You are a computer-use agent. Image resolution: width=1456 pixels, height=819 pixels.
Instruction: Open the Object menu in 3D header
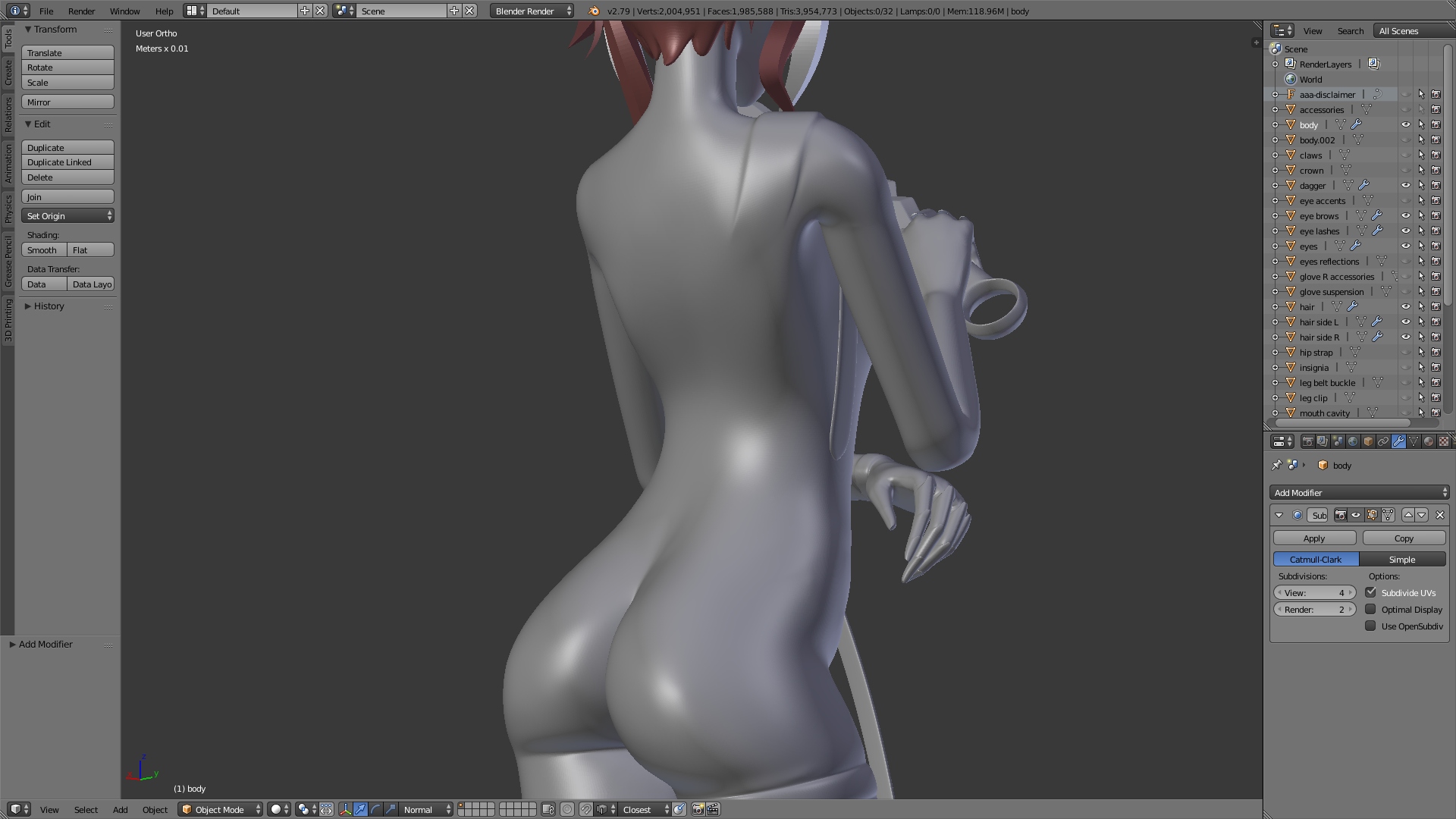pos(155,809)
